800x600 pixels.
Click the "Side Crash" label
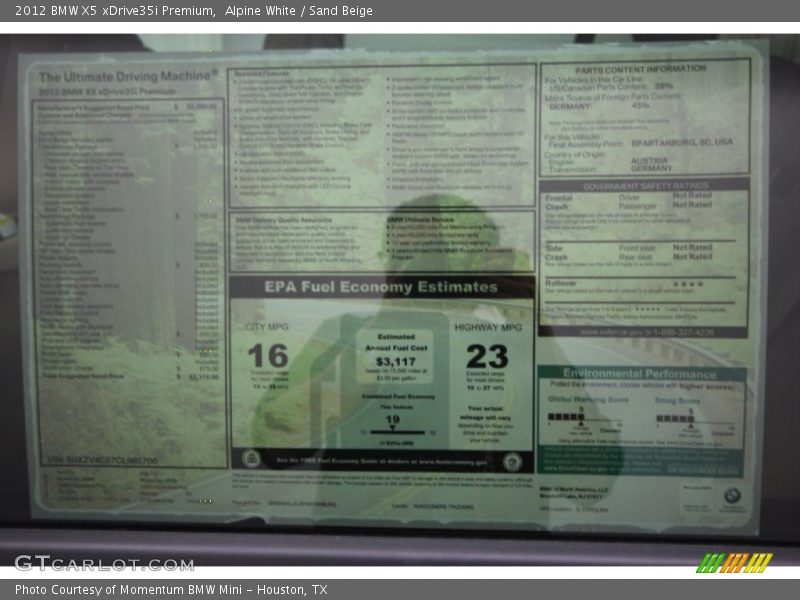click(556, 253)
